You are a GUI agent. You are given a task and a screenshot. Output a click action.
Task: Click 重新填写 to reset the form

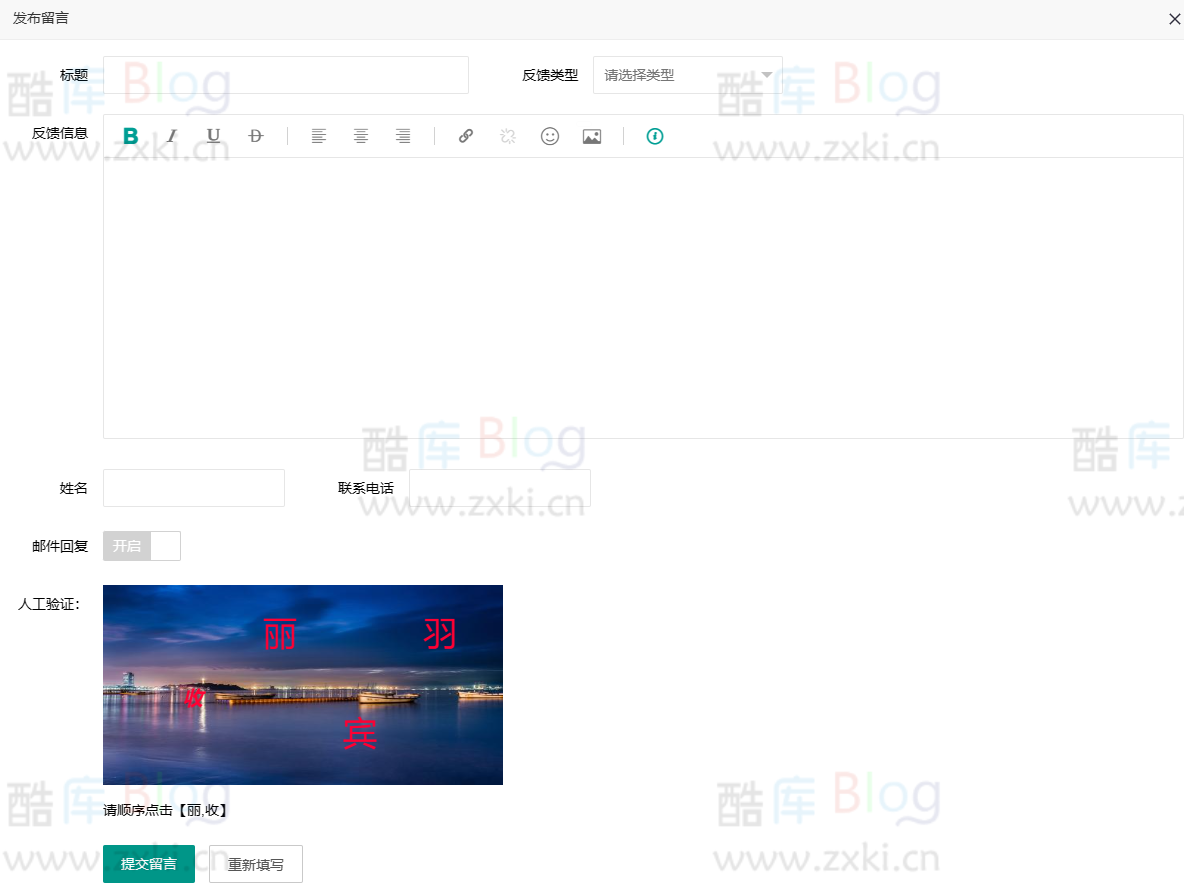[255, 863]
